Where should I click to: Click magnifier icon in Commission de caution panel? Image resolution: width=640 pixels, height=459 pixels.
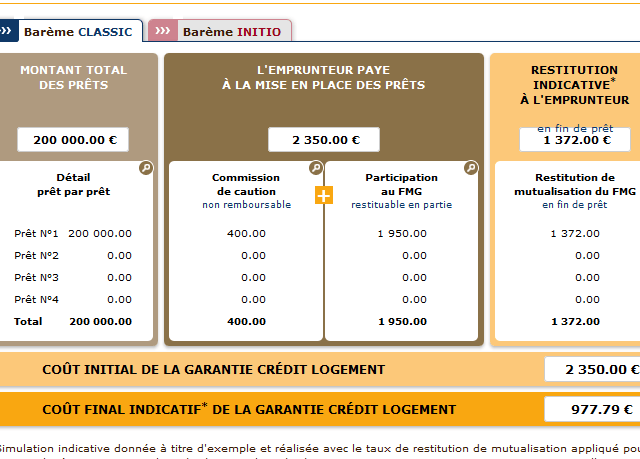pos(316,168)
